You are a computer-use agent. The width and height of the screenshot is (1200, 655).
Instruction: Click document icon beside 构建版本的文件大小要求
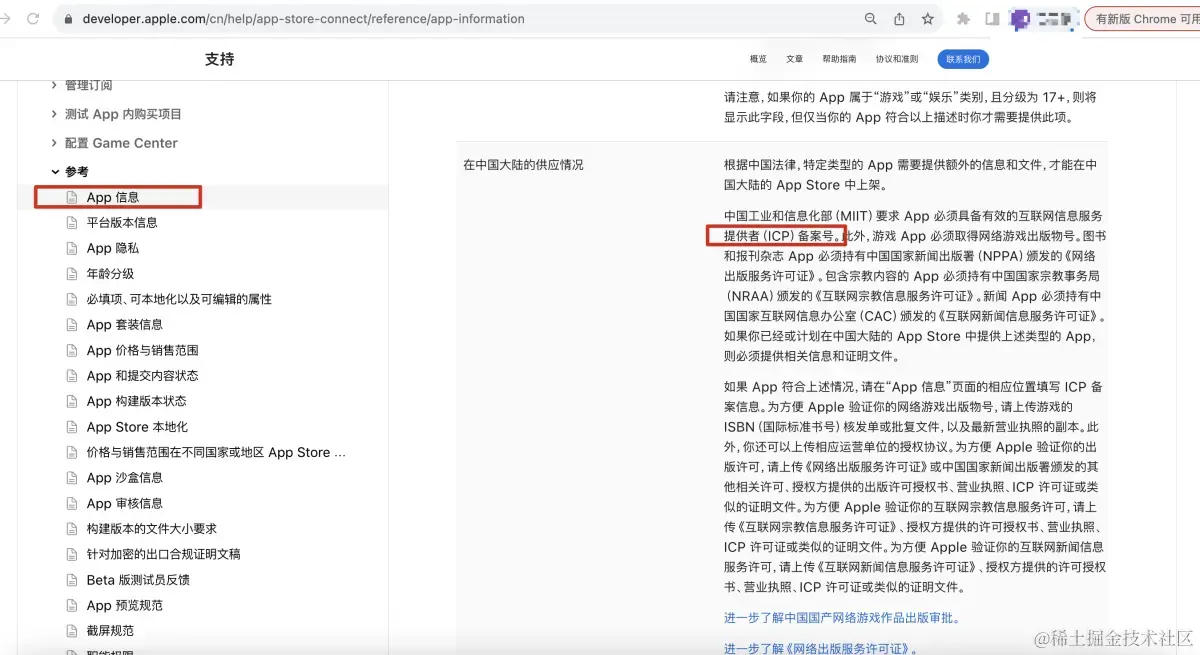coord(71,528)
